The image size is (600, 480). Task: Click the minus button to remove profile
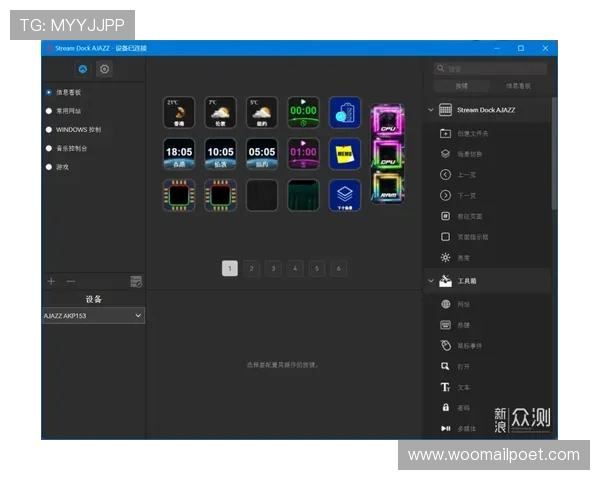click(x=70, y=281)
